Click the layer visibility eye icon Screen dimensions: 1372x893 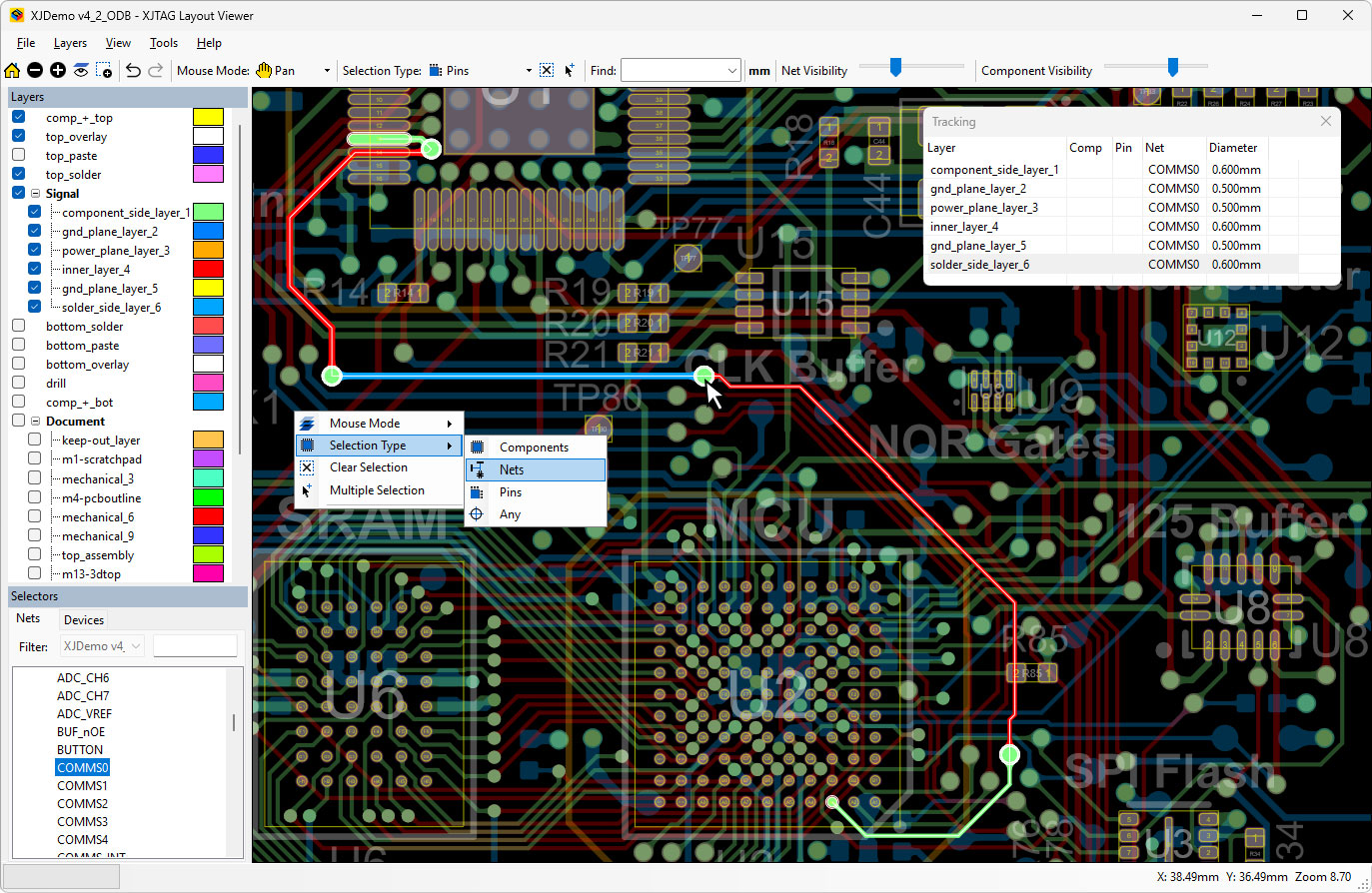pyautogui.click(x=81, y=70)
